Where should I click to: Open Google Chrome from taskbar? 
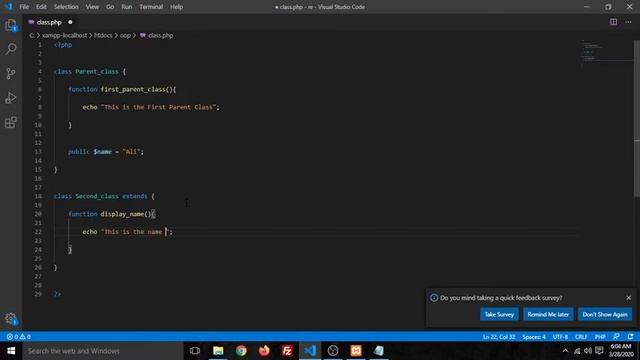coord(241,351)
